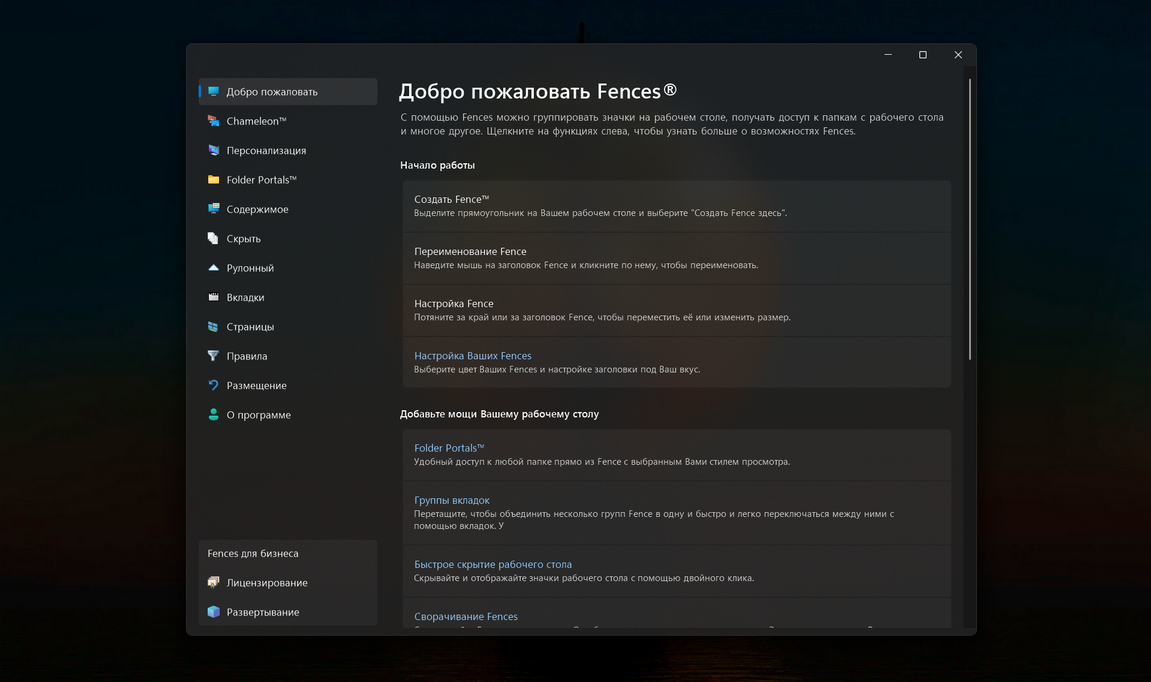The height and width of the screenshot is (682, 1151).
Task: Select Folder Portals™ in the sidebar
Action: tap(288, 180)
